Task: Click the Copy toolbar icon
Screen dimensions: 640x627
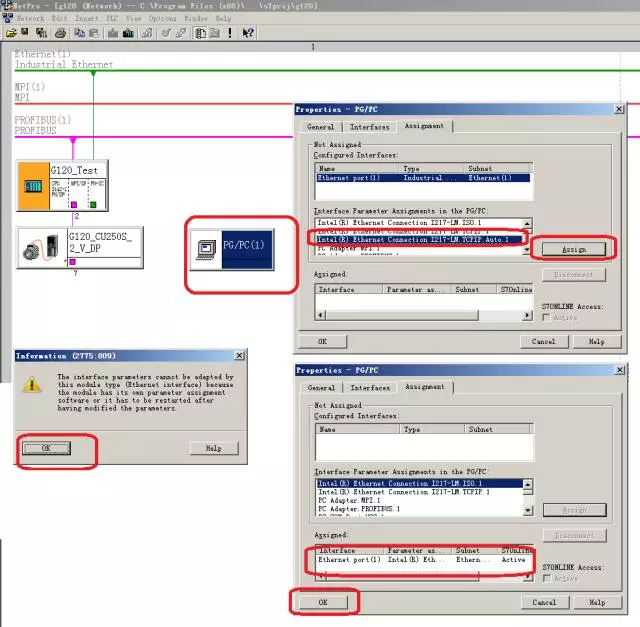Action: (80, 32)
